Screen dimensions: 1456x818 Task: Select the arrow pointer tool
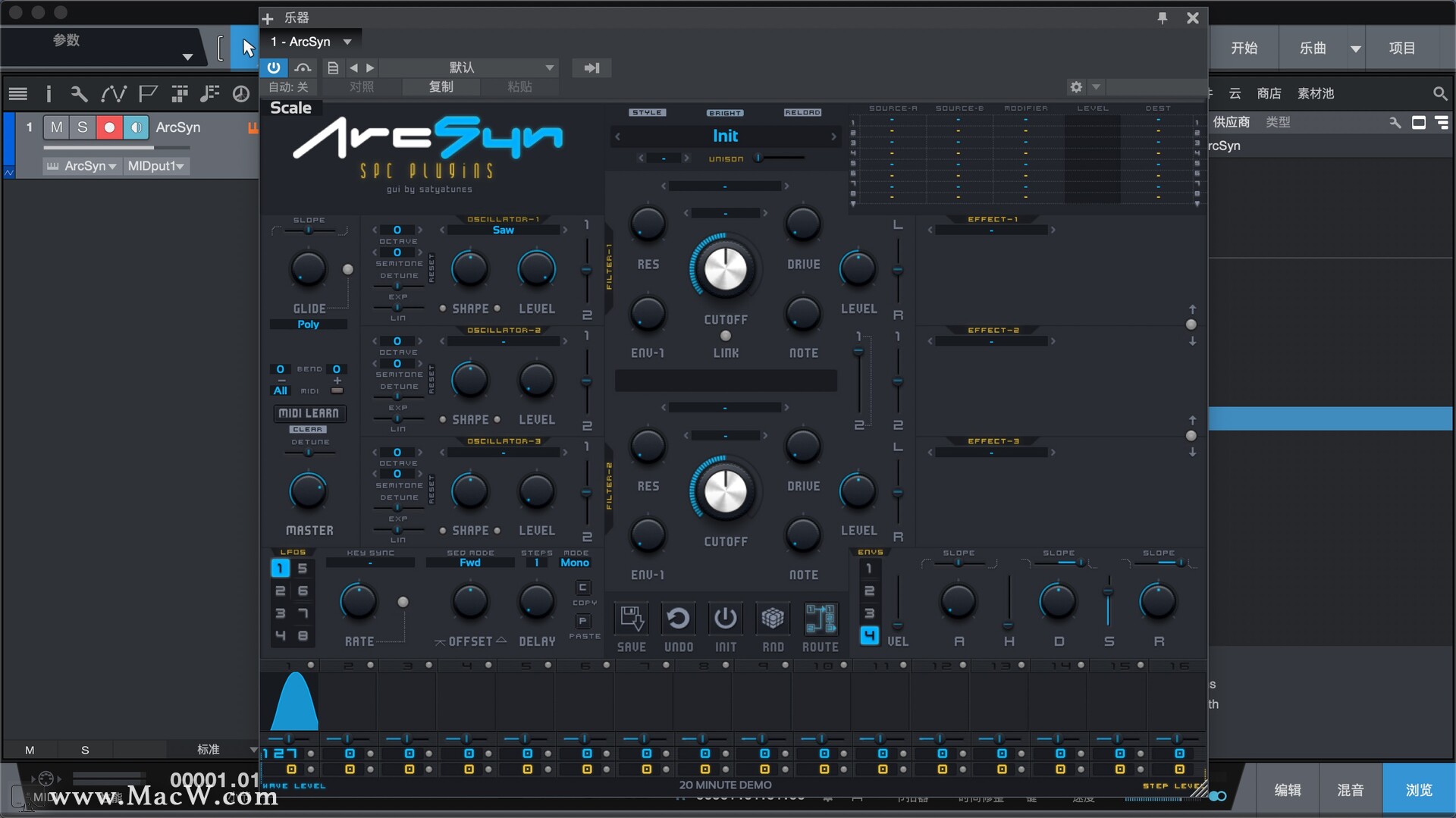click(x=246, y=48)
